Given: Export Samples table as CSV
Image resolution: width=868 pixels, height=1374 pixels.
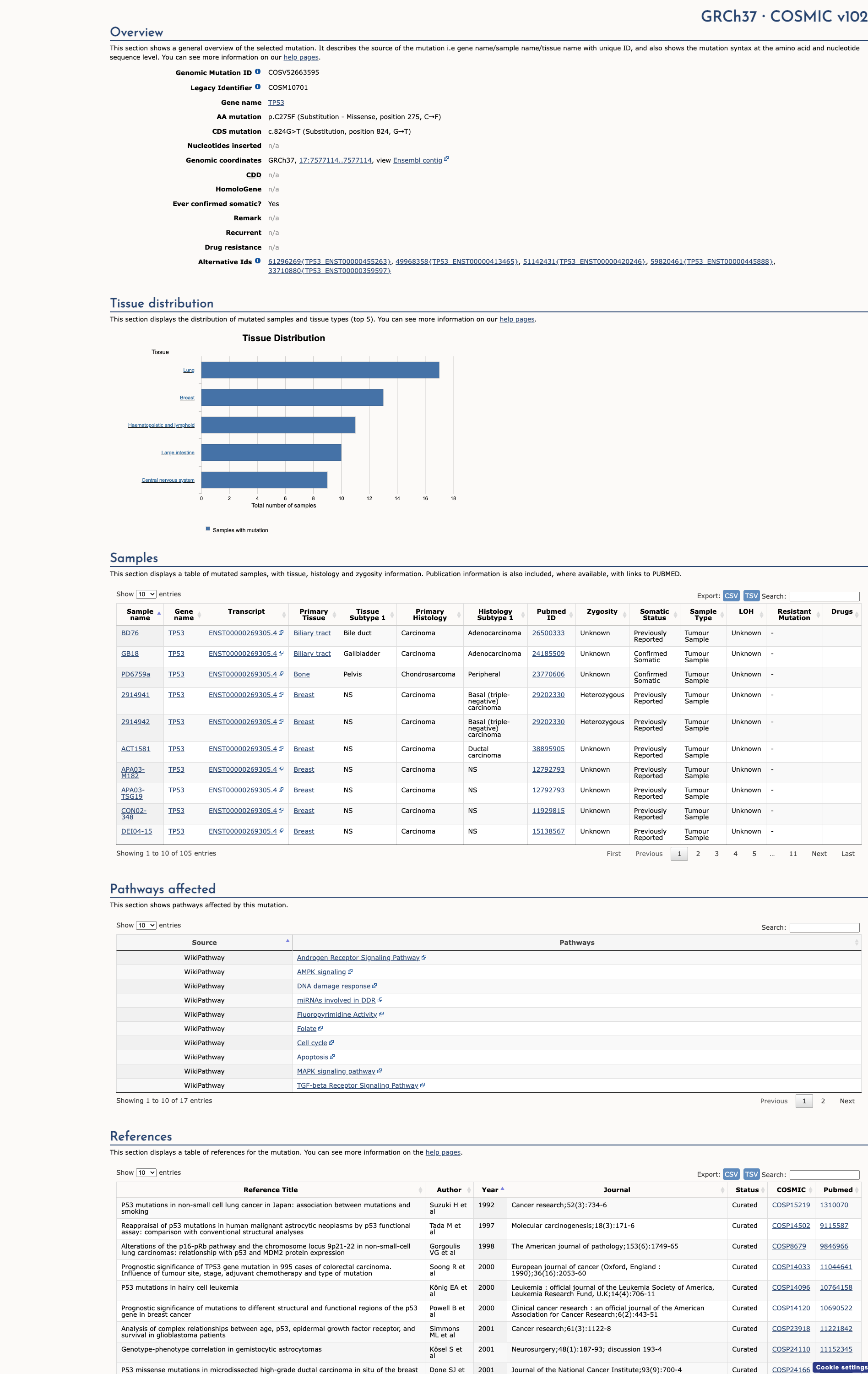Looking at the screenshot, I should [731, 596].
